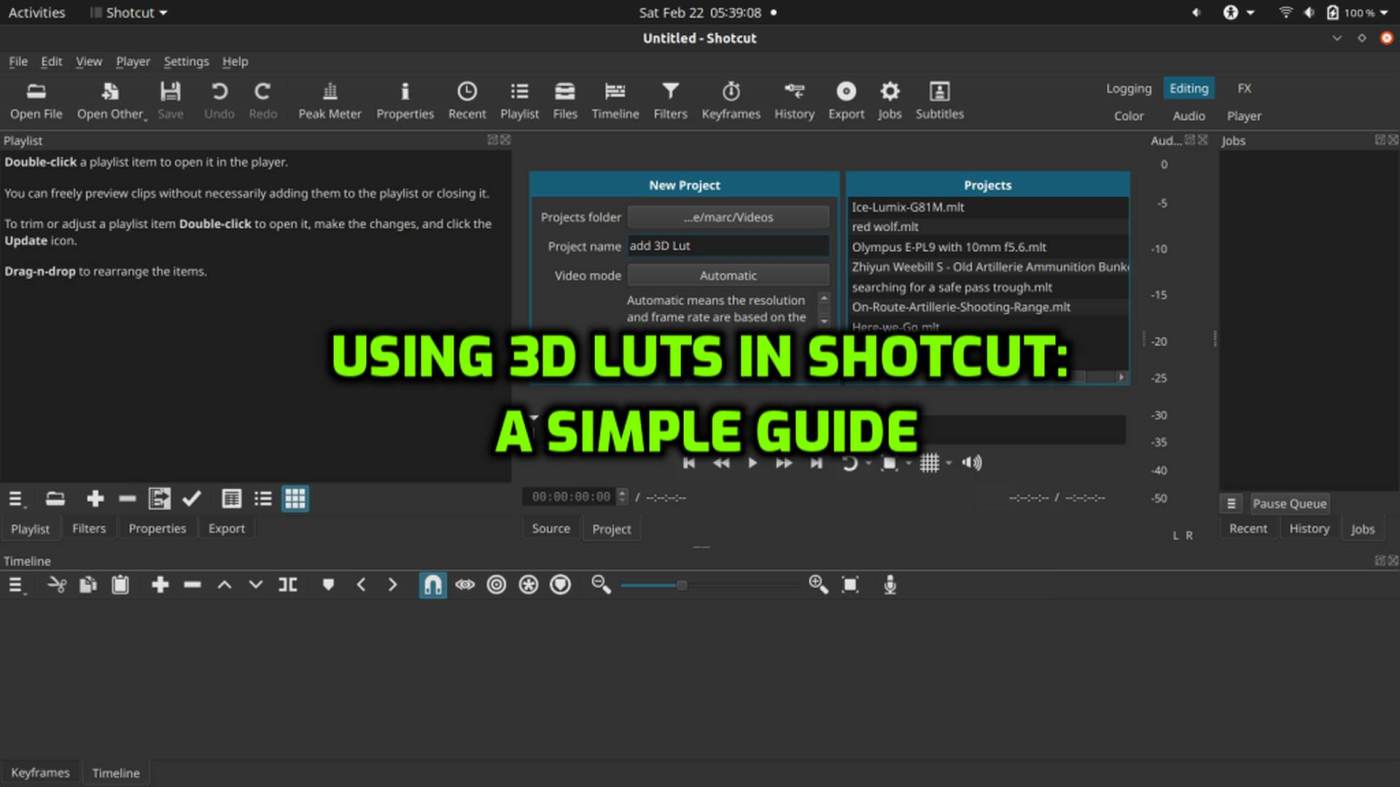Select the Source tab

click(551, 528)
